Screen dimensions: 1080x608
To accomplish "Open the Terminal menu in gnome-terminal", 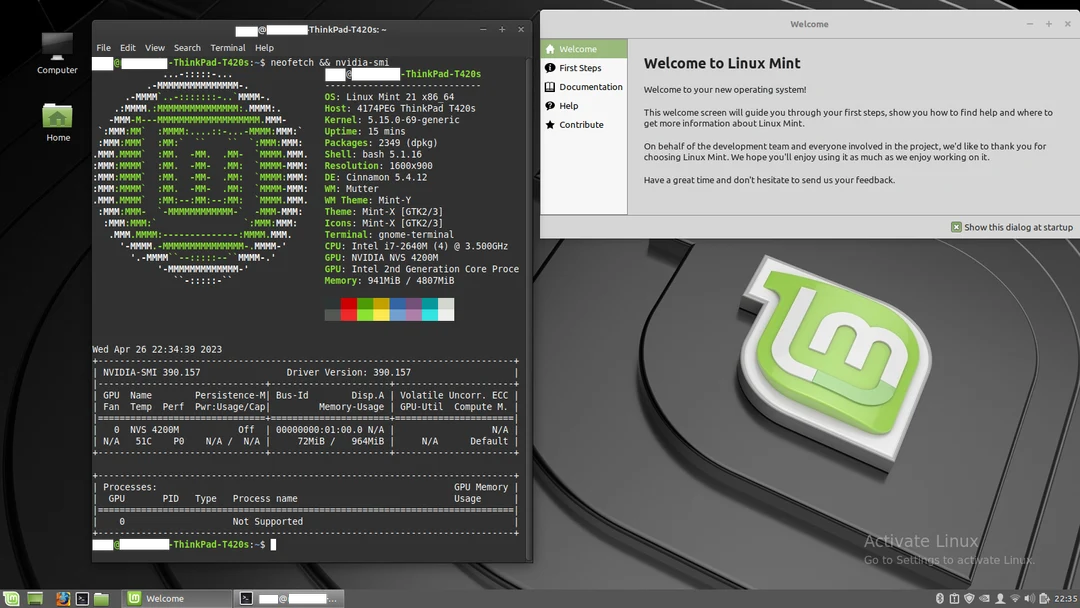I will [227, 47].
